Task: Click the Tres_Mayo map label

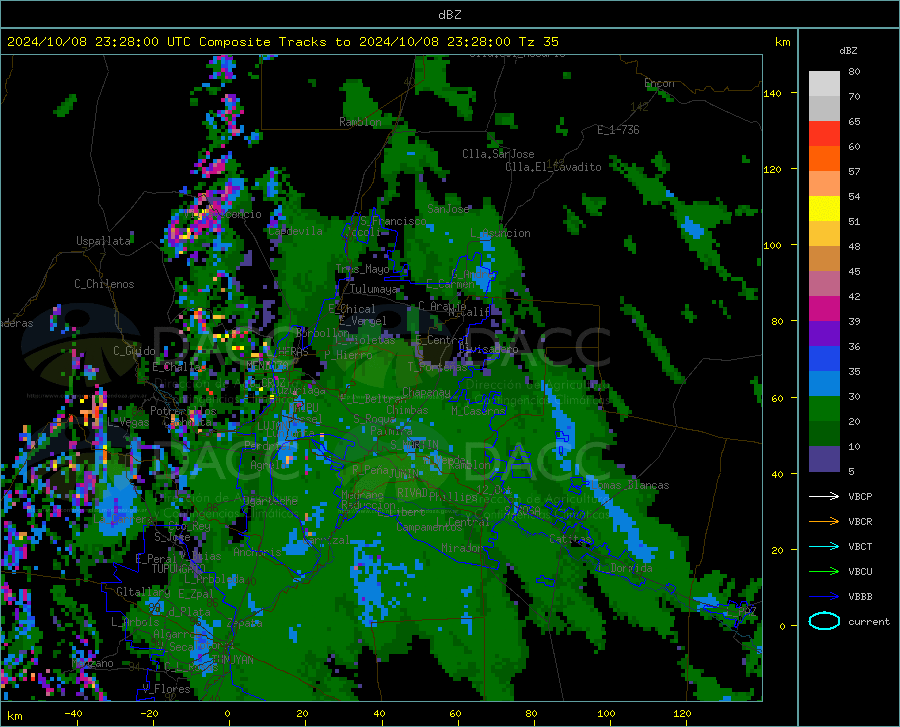Action: click(x=362, y=269)
